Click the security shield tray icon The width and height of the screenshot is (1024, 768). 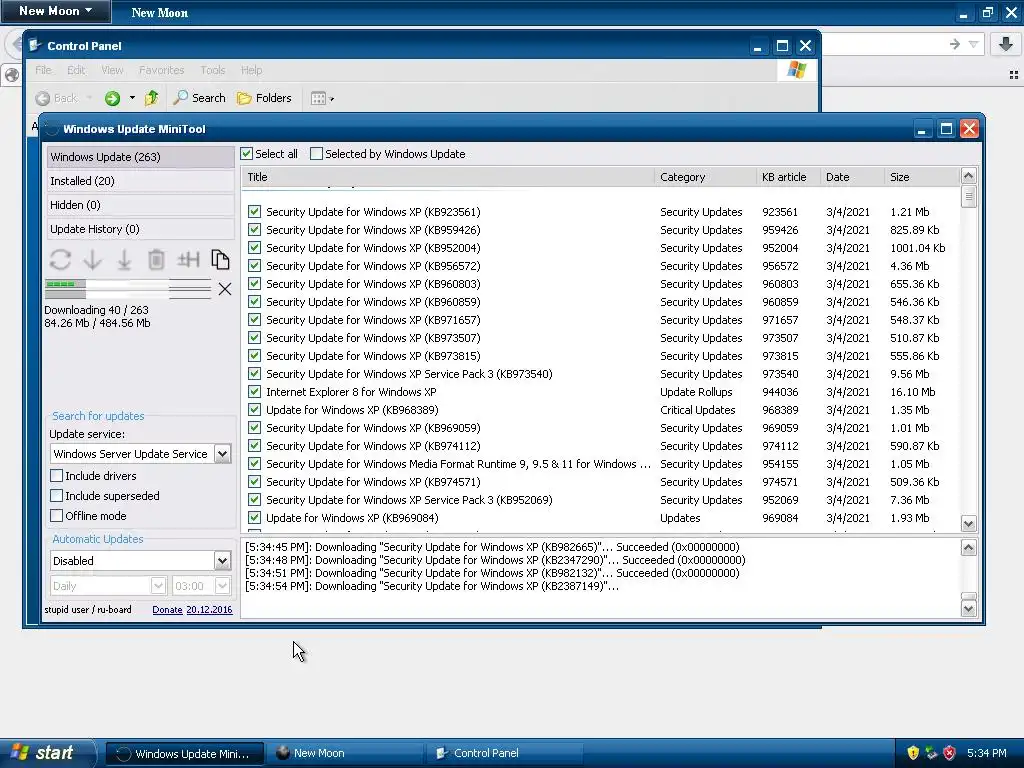913,753
